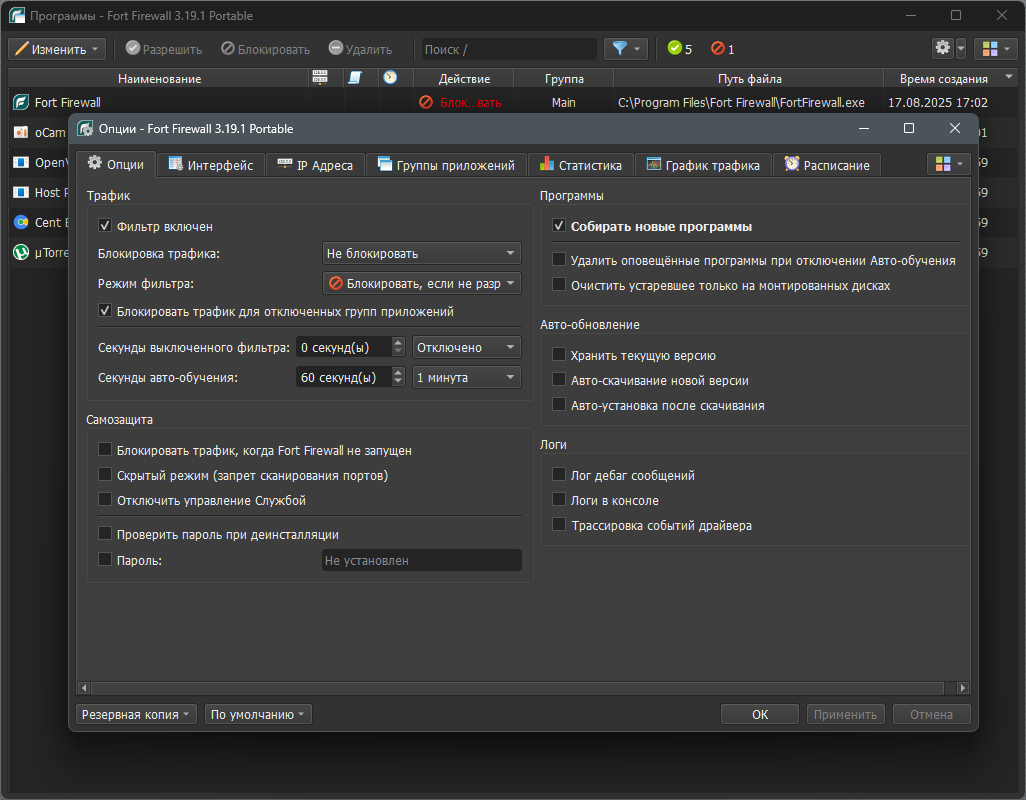This screenshot has width=1026, height=800.
Task: Click the Блокировать toolbar button
Action: tap(265, 49)
